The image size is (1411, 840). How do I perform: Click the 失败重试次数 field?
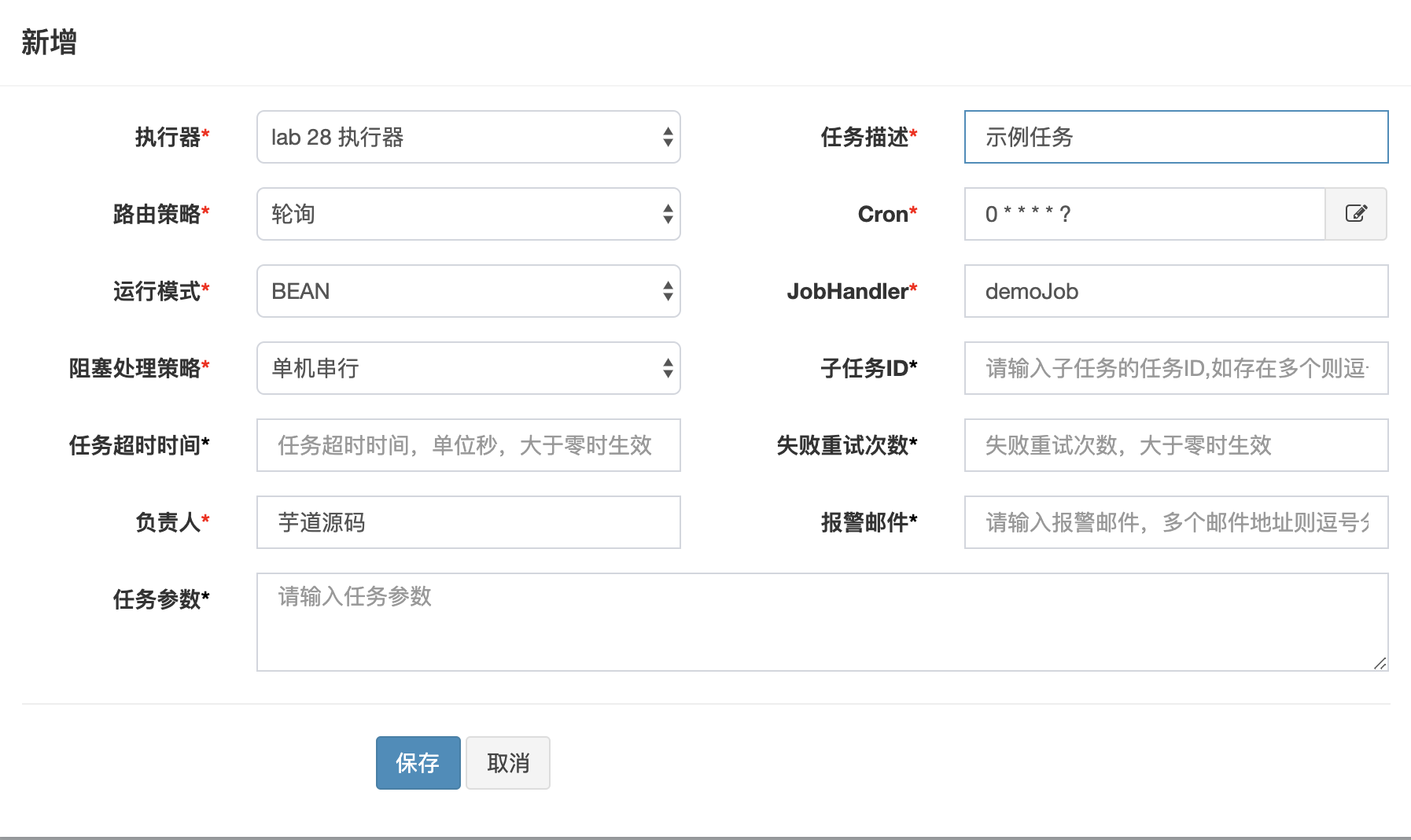[x=1175, y=445]
